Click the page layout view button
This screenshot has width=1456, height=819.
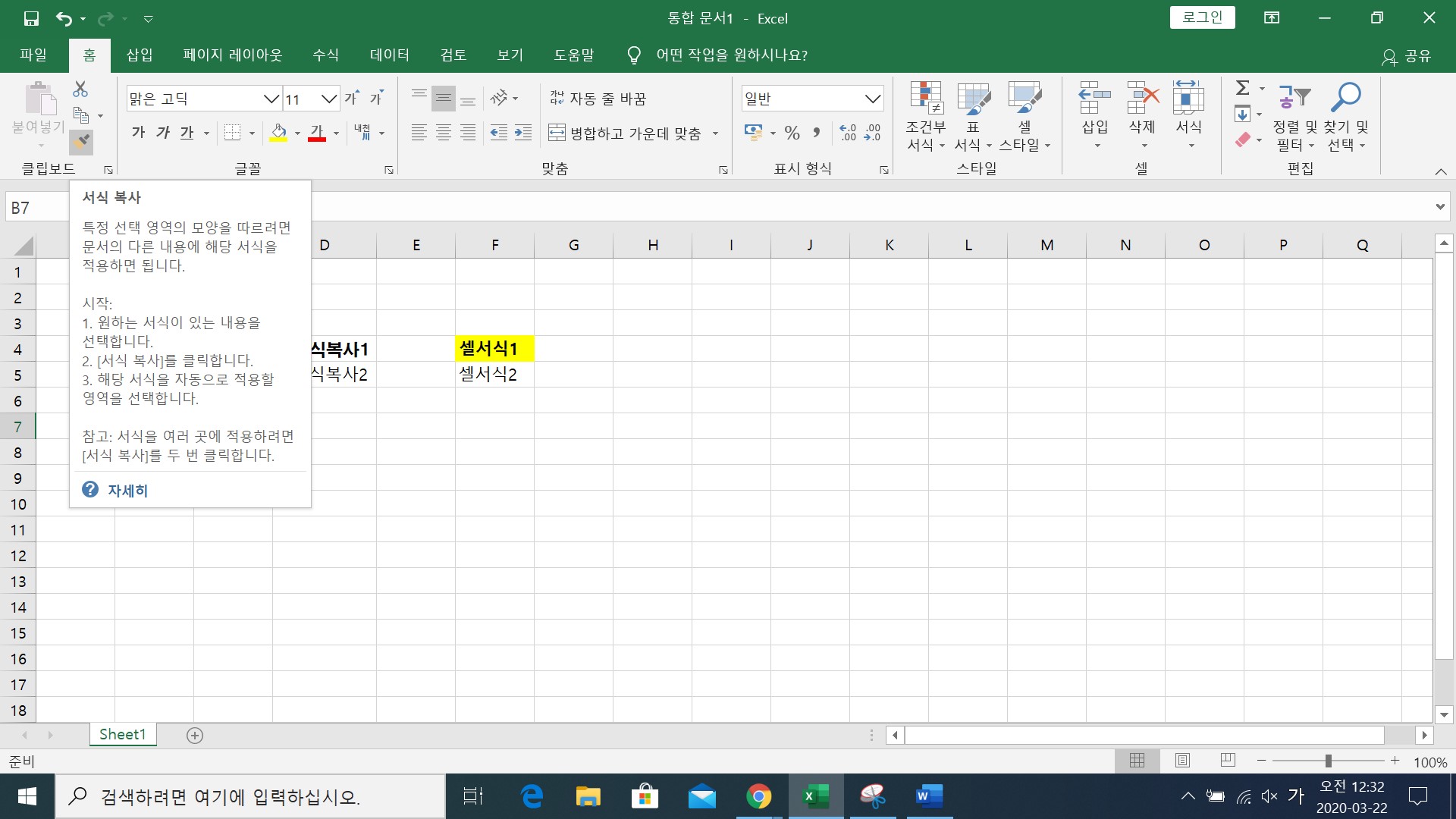pyautogui.click(x=1182, y=761)
